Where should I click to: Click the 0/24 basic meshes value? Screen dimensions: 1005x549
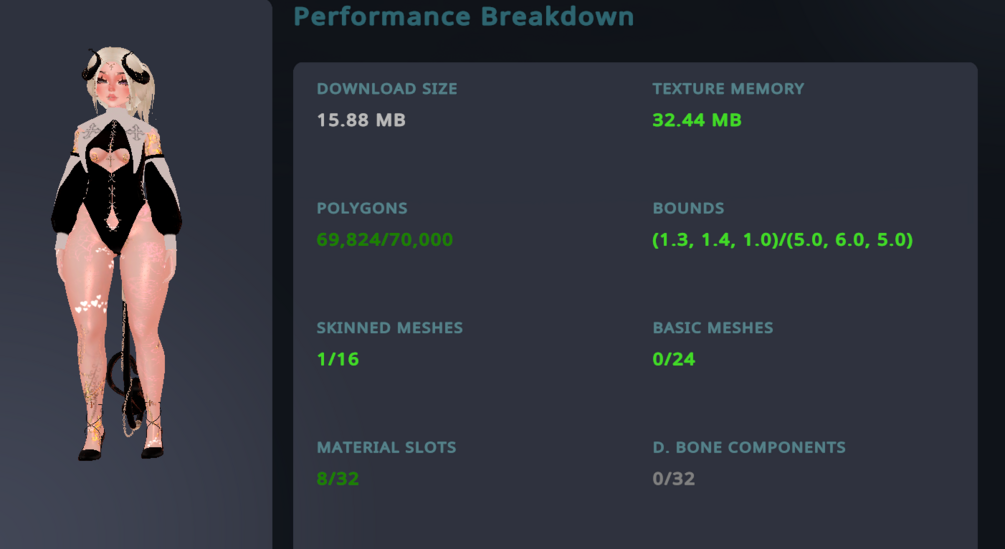click(674, 359)
